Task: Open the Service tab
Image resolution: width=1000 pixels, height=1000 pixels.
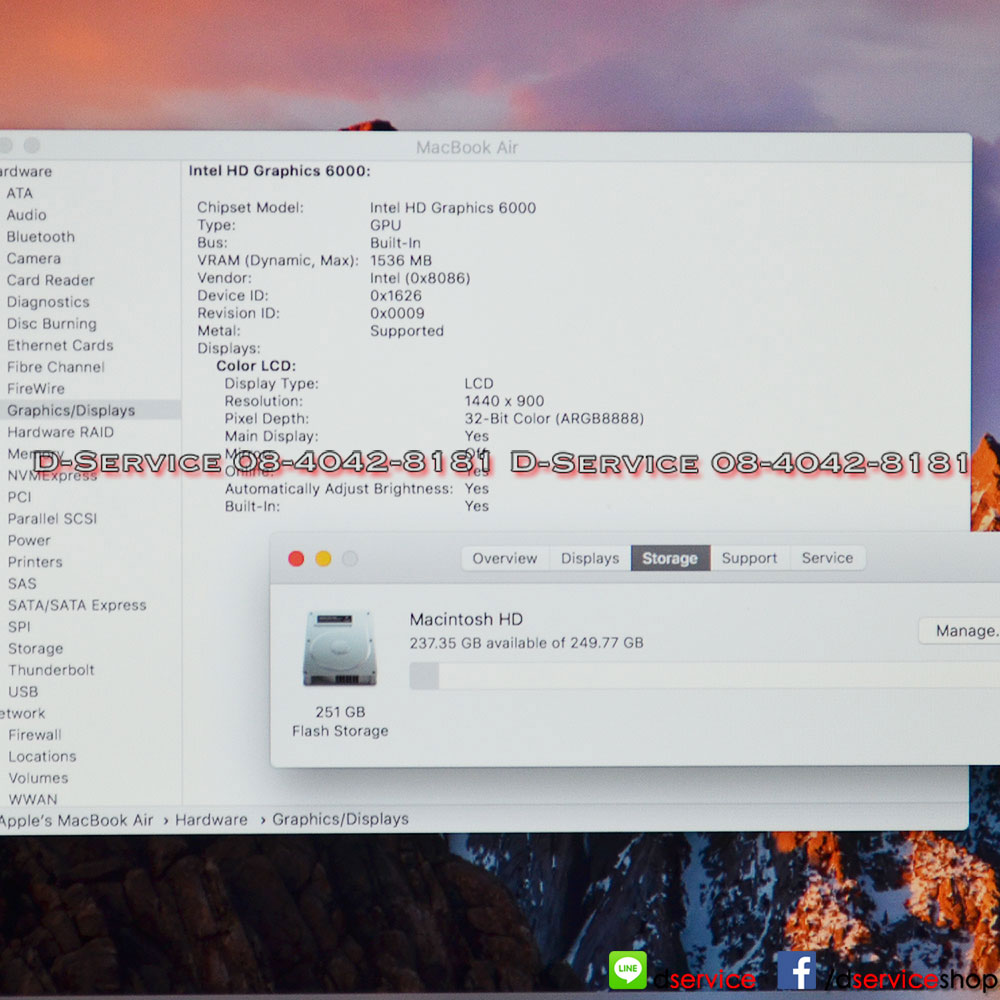Action: click(827, 558)
